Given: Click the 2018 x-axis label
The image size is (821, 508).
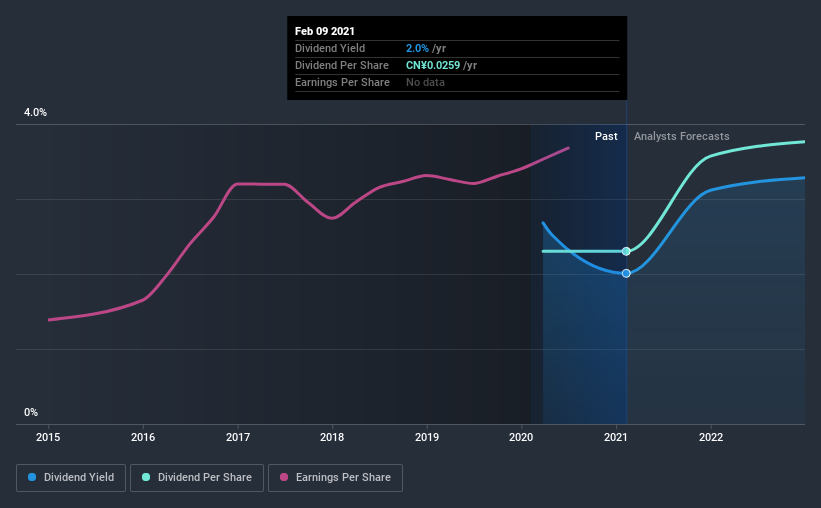Looking at the screenshot, I should click(332, 437).
